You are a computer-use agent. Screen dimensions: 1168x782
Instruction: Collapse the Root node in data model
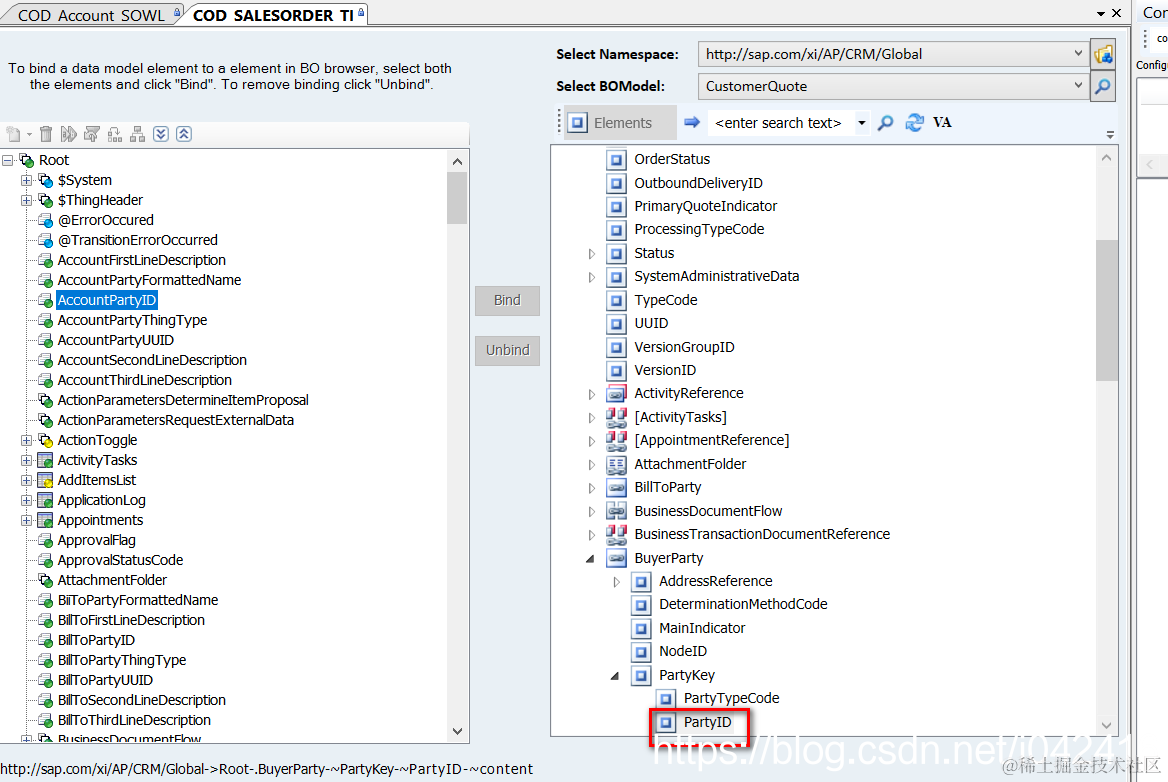click(x=8, y=160)
